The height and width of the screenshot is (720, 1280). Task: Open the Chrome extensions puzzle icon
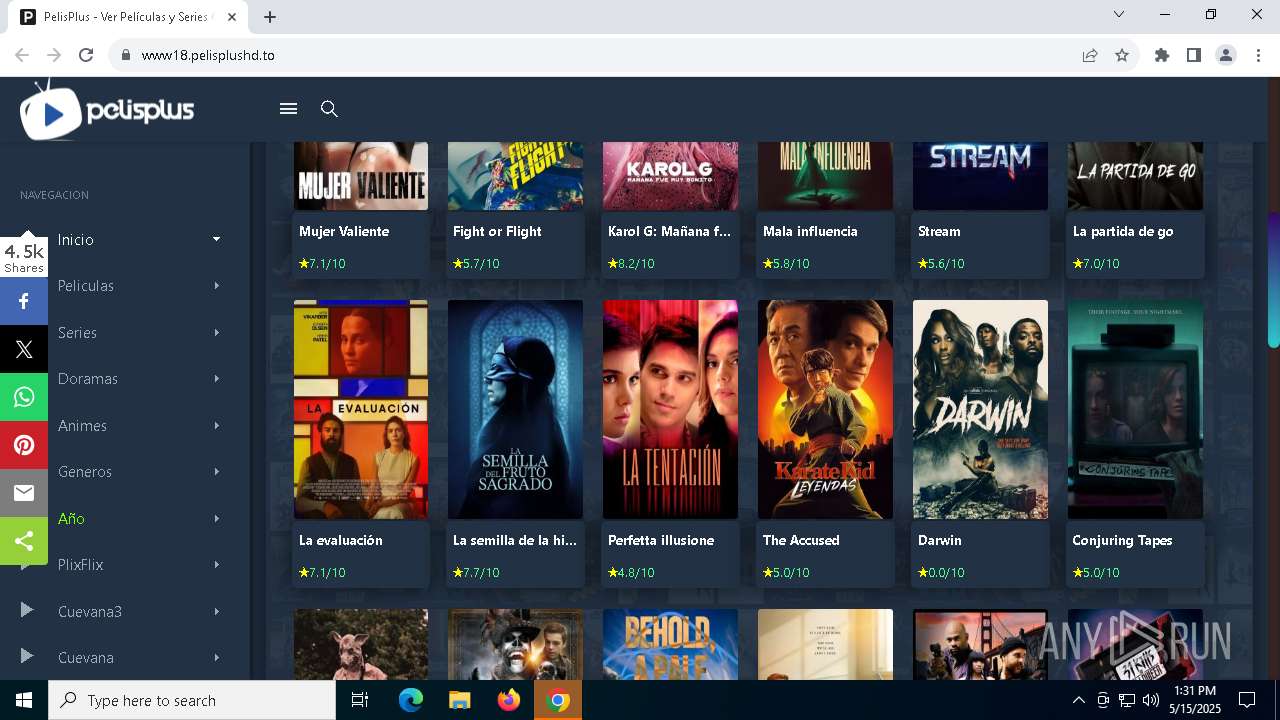[x=1162, y=55]
